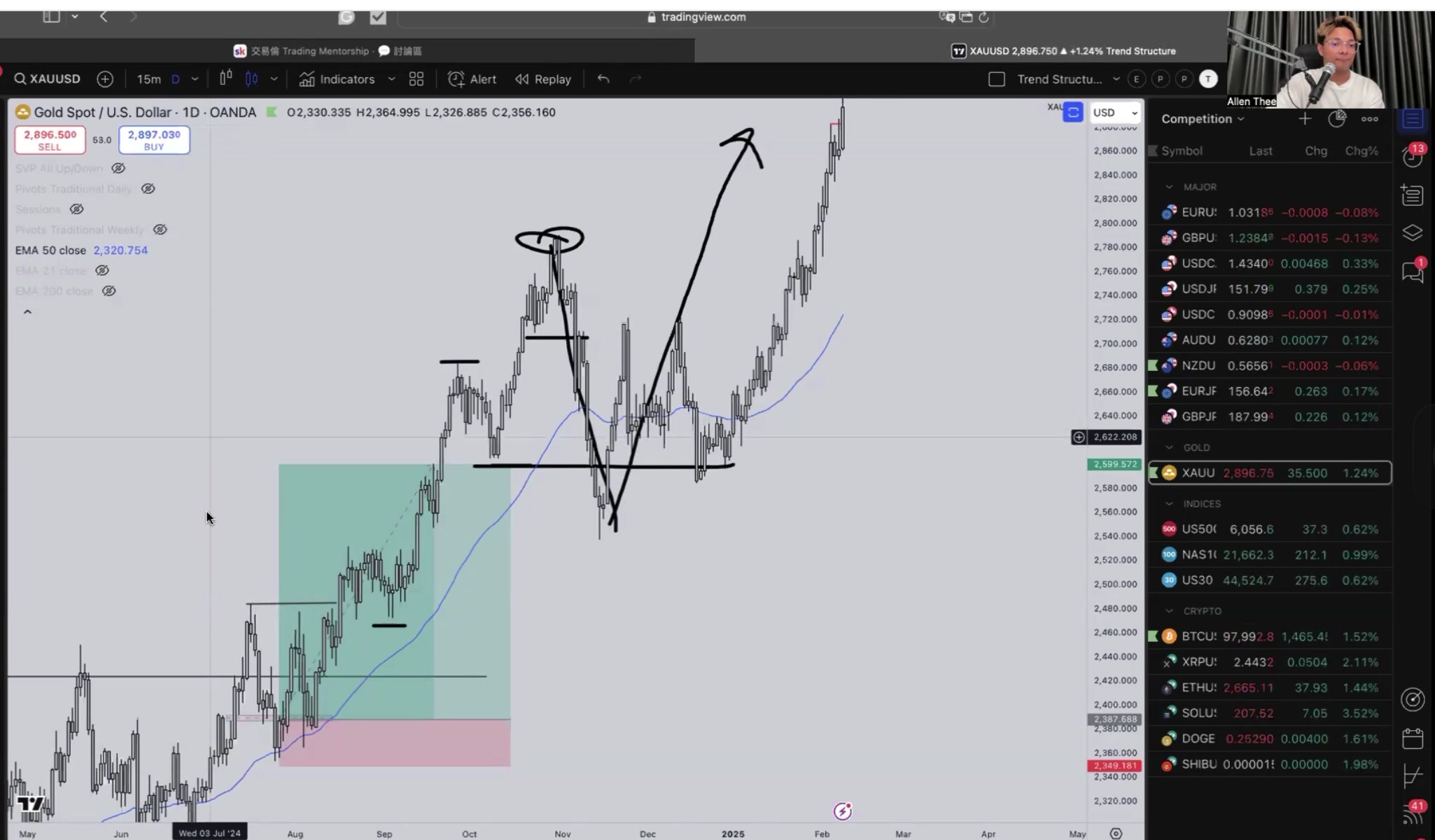Image resolution: width=1435 pixels, height=840 pixels.
Task: Open the object tree layers icon
Action: (1413, 232)
